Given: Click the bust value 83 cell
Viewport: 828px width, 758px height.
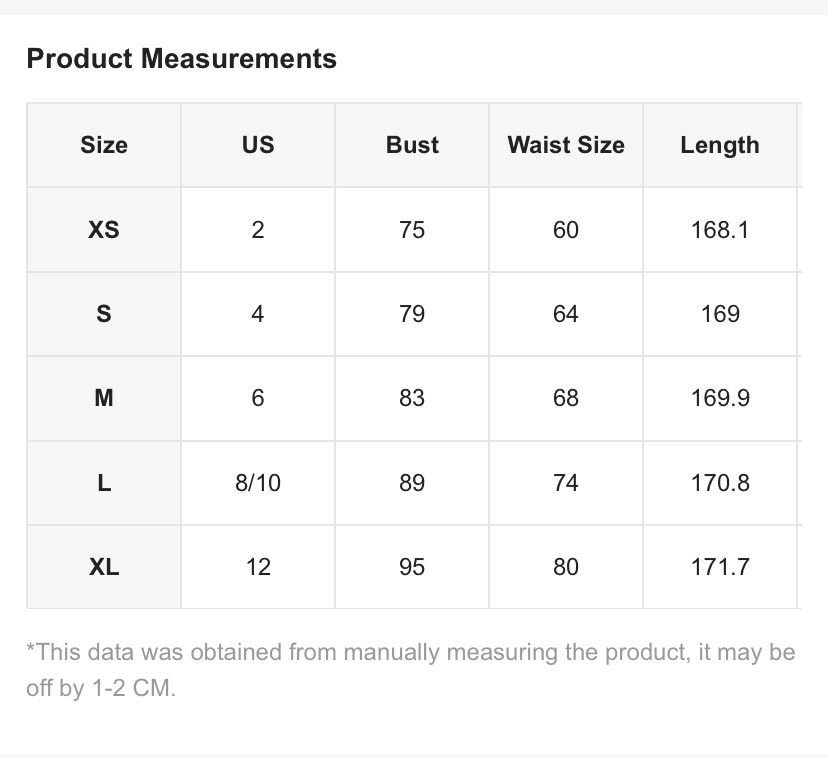Looking at the screenshot, I should click(412, 398).
